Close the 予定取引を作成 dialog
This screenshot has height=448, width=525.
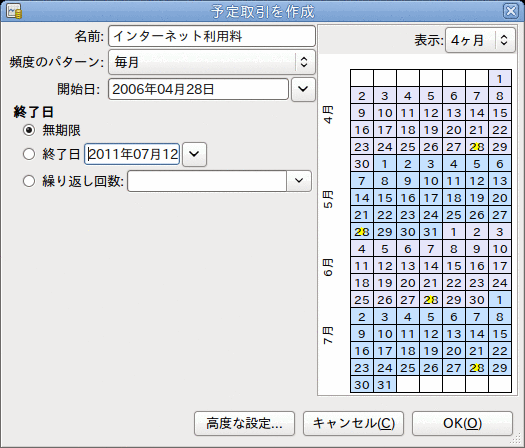tap(511, 11)
